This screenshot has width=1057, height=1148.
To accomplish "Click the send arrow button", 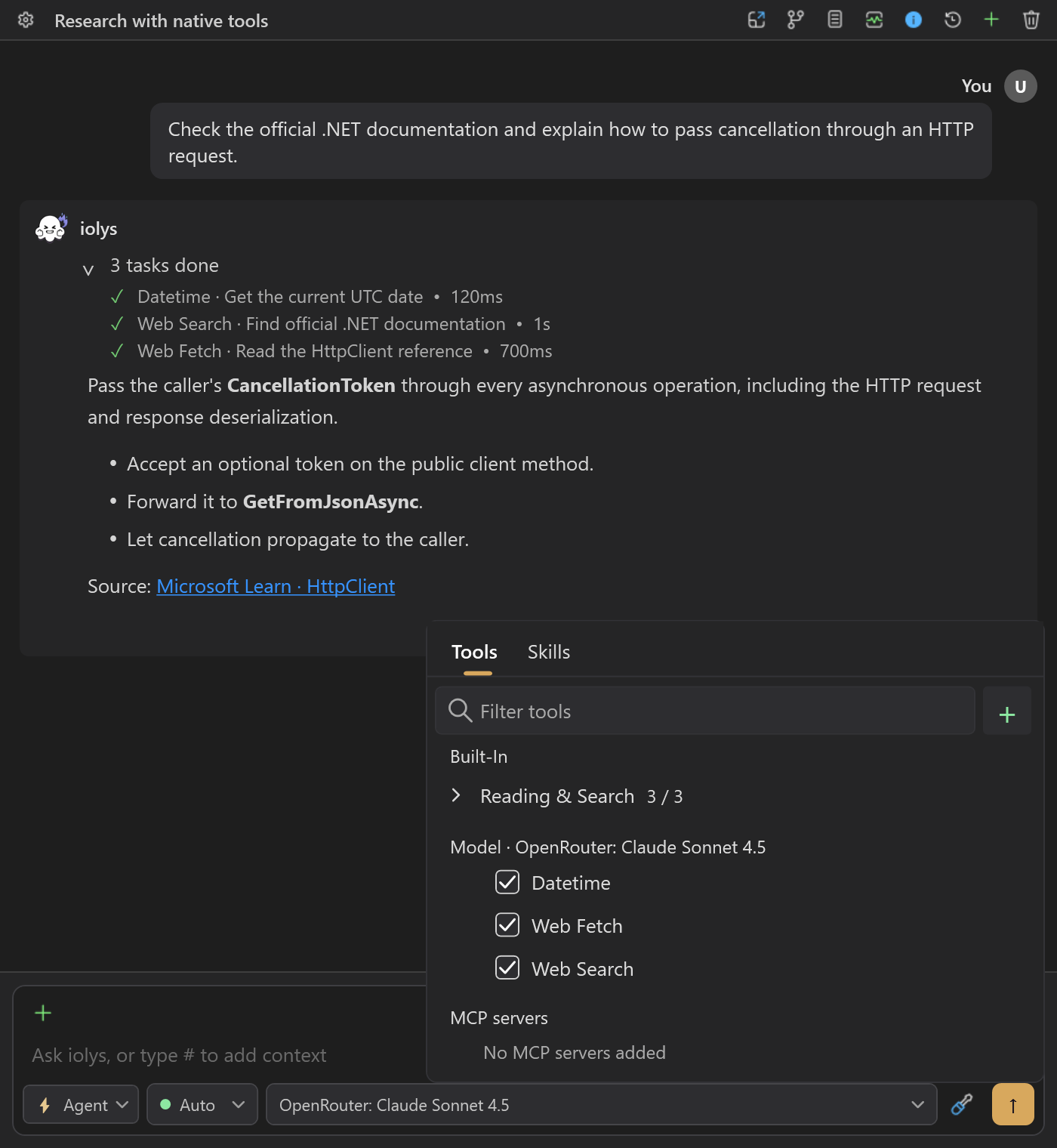I will pos(1013,1104).
